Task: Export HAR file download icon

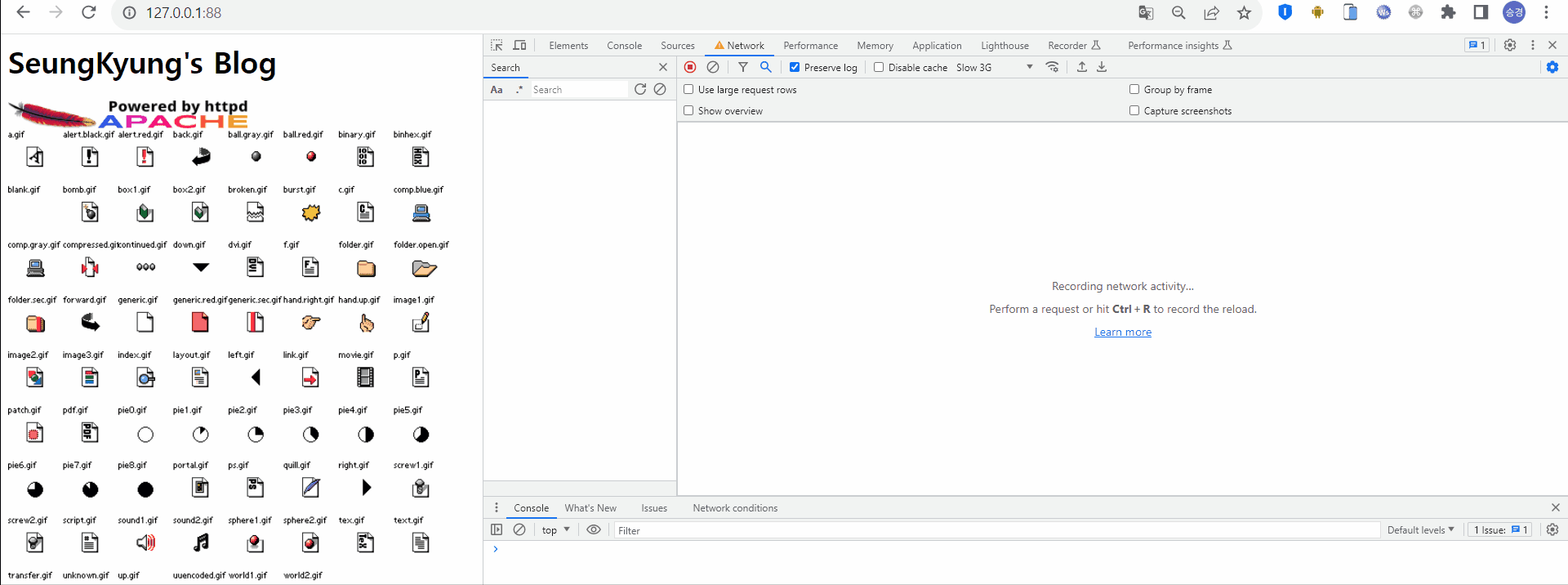Action: tap(1102, 67)
